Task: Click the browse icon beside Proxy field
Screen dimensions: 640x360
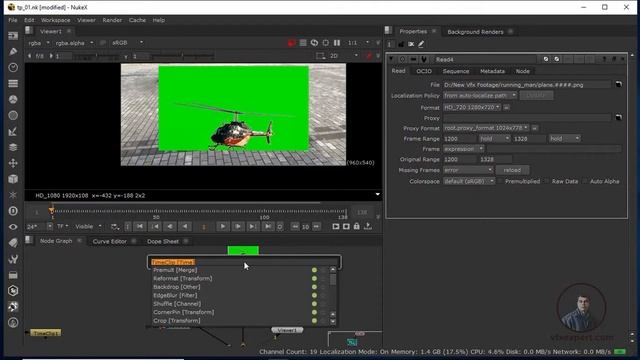Action: click(x=619, y=118)
